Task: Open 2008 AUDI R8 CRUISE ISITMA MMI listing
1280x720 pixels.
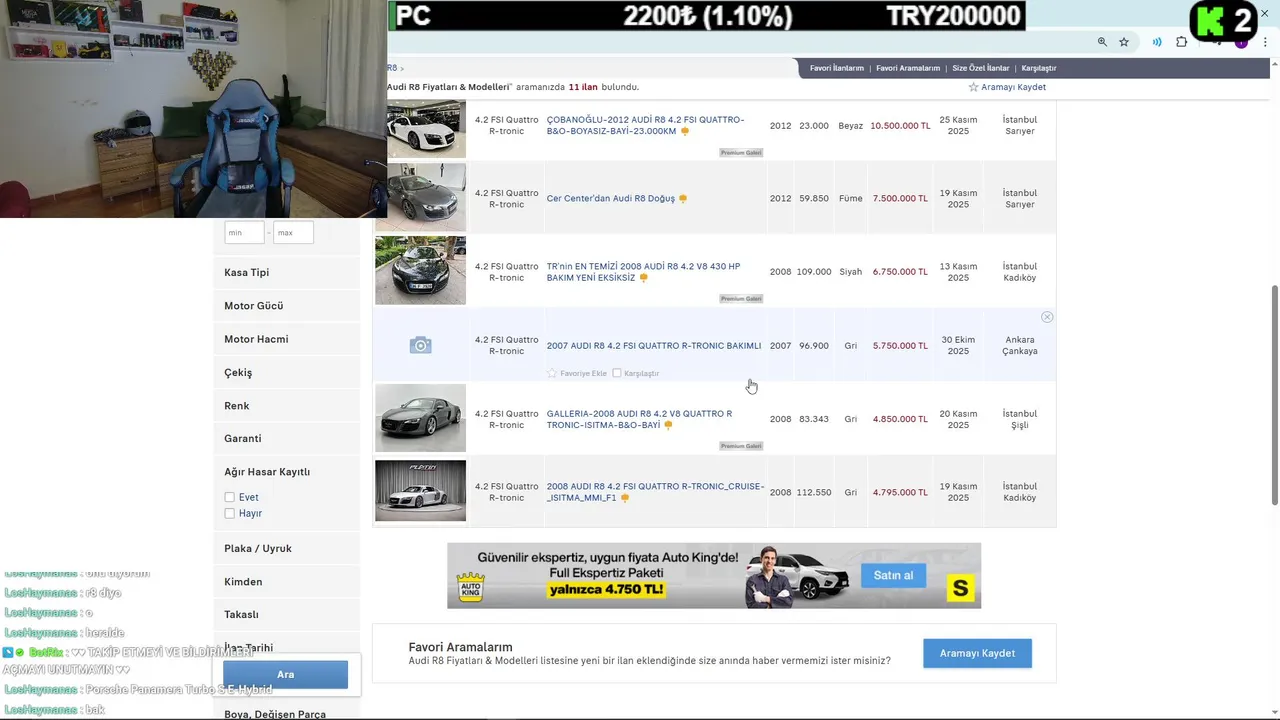Action: point(655,492)
